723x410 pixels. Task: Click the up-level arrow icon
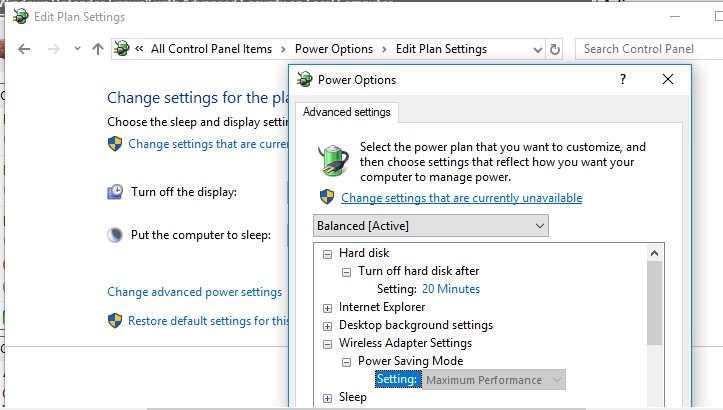point(97,49)
